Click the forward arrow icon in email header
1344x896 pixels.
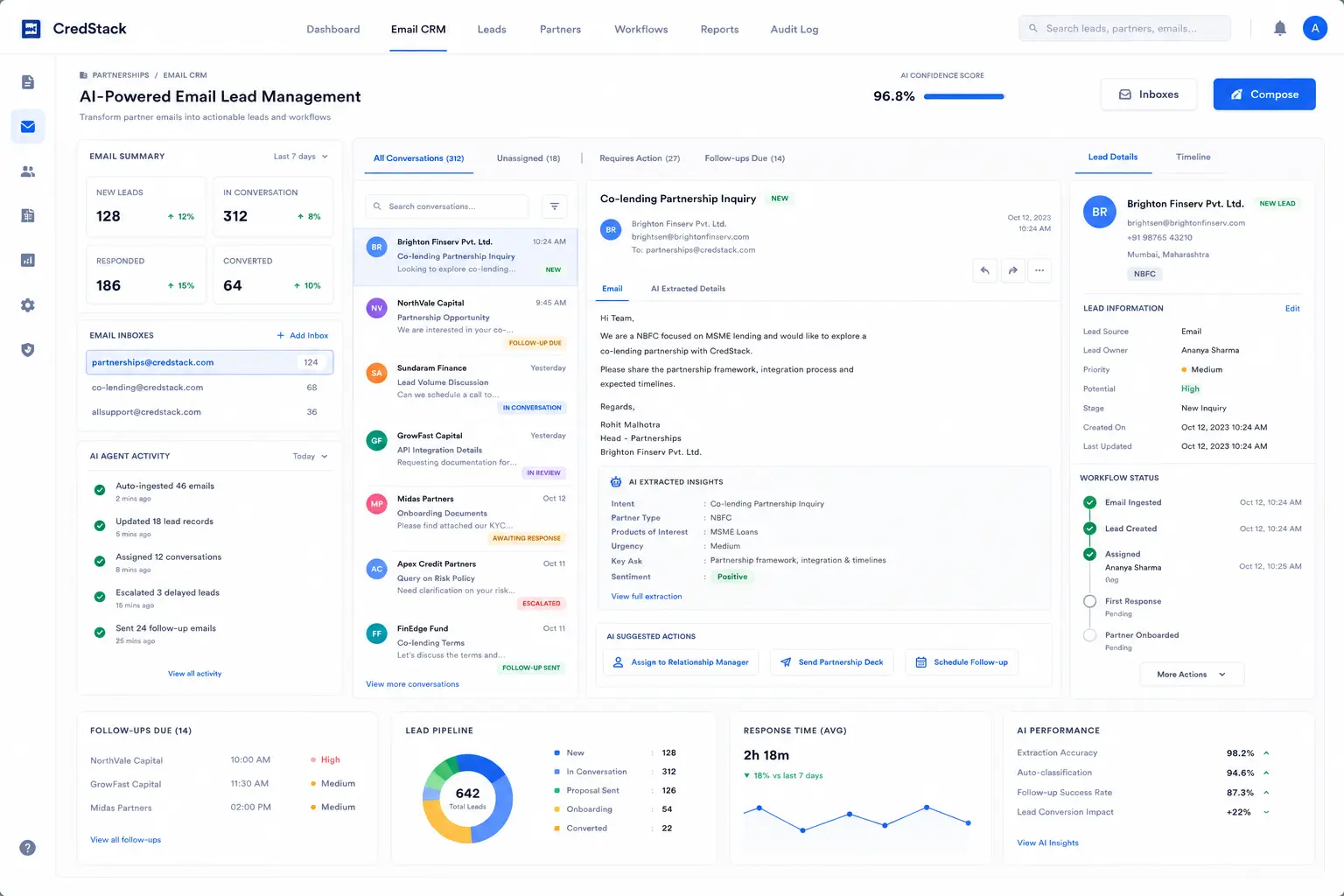click(x=1012, y=270)
